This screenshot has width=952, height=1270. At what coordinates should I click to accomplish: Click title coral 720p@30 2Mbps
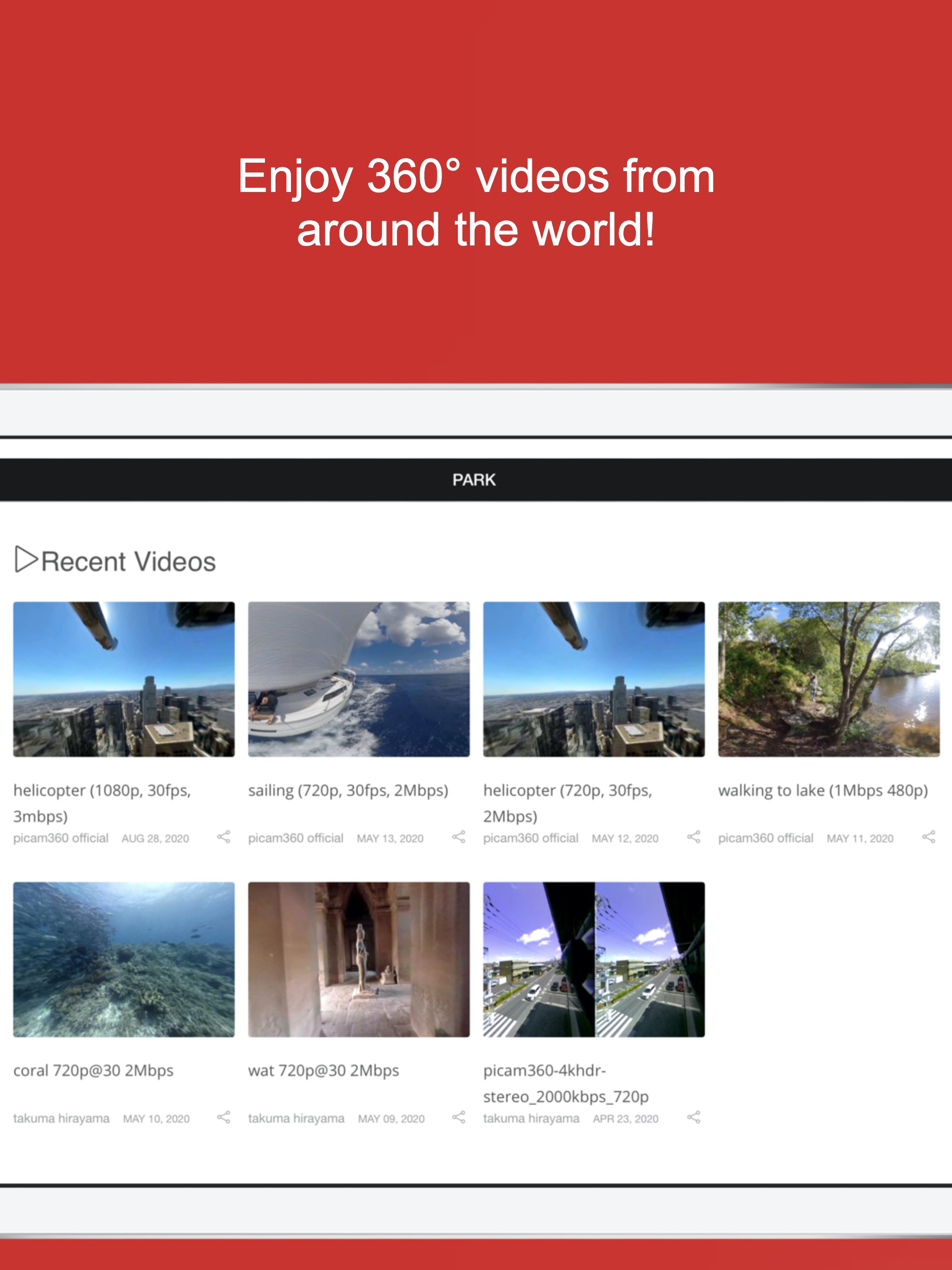[x=93, y=1071]
